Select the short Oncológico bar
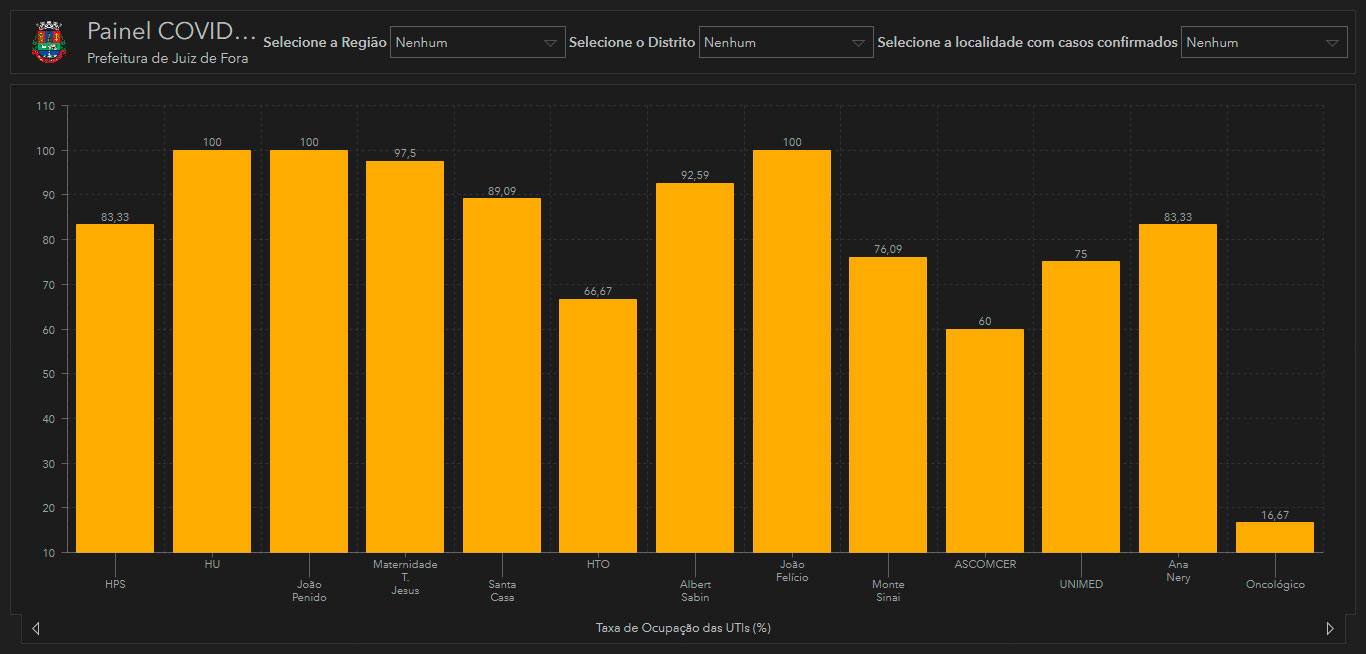 [1275, 537]
